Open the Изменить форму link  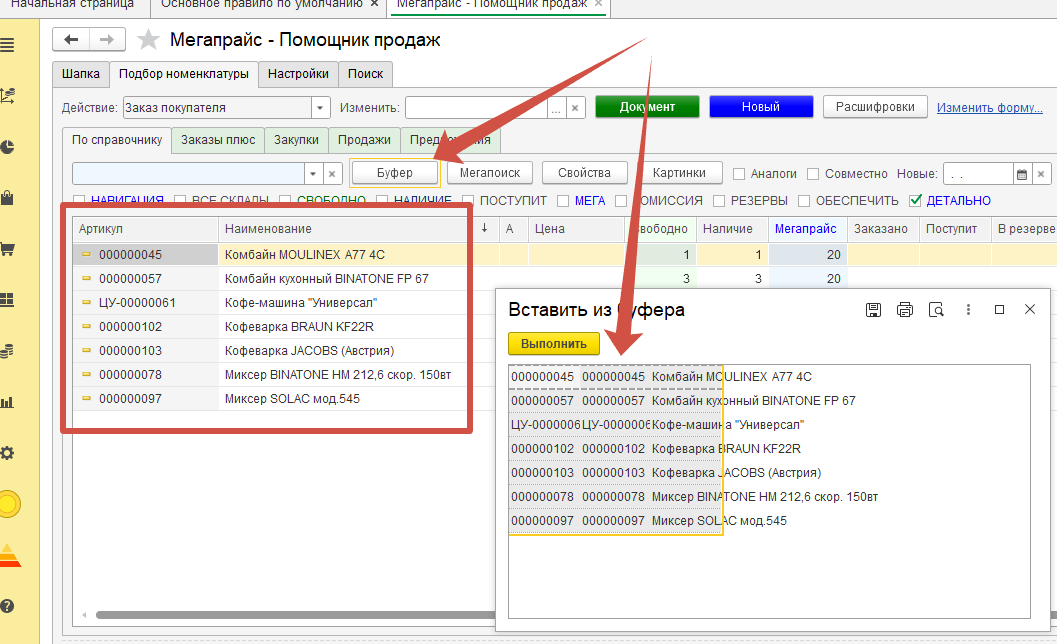(990, 108)
